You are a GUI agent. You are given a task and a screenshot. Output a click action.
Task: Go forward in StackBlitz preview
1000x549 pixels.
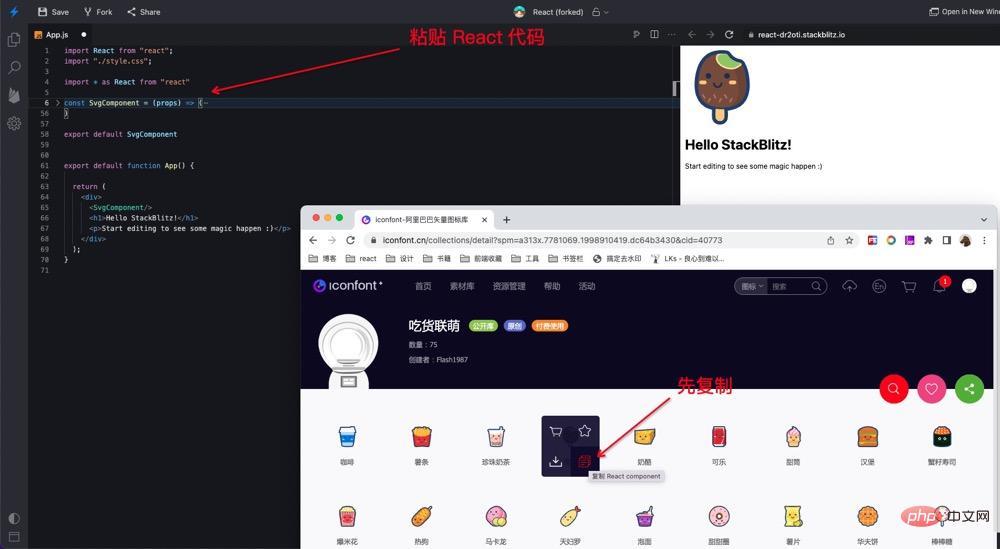click(710, 34)
